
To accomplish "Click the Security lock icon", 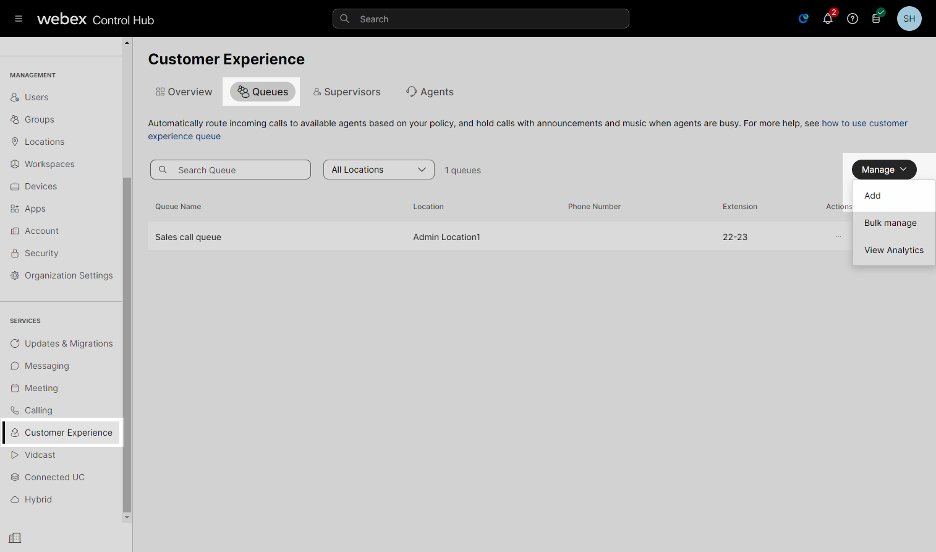I will pos(15,253).
